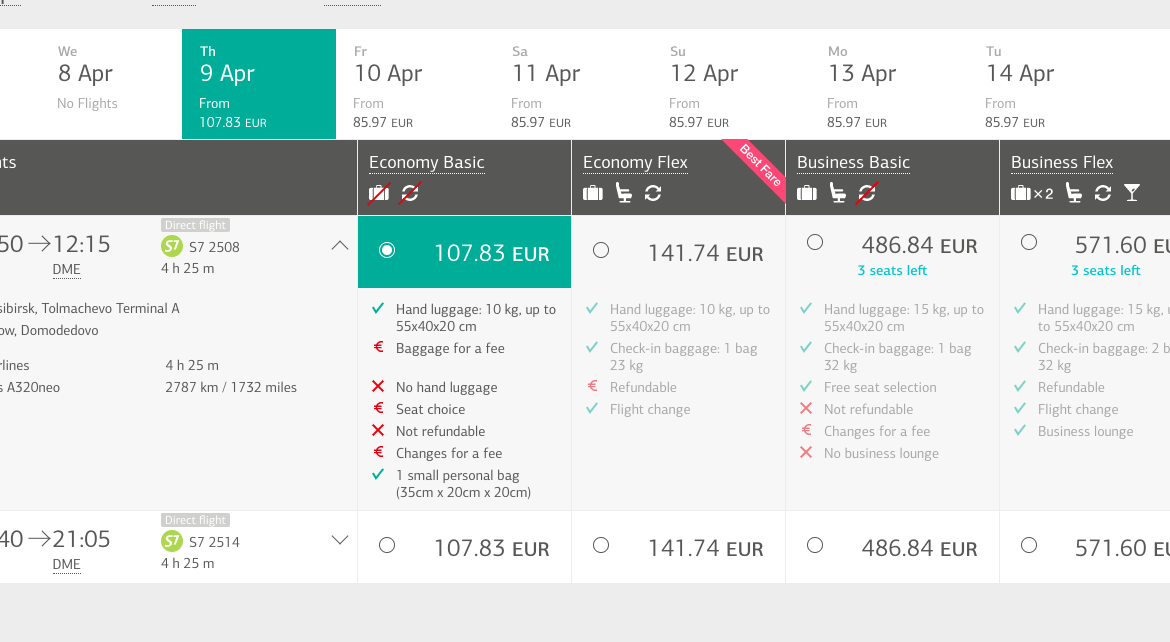Click 'Changes for a fee' in Economy Basic details
The height and width of the screenshot is (642, 1170).
click(x=448, y=453)
